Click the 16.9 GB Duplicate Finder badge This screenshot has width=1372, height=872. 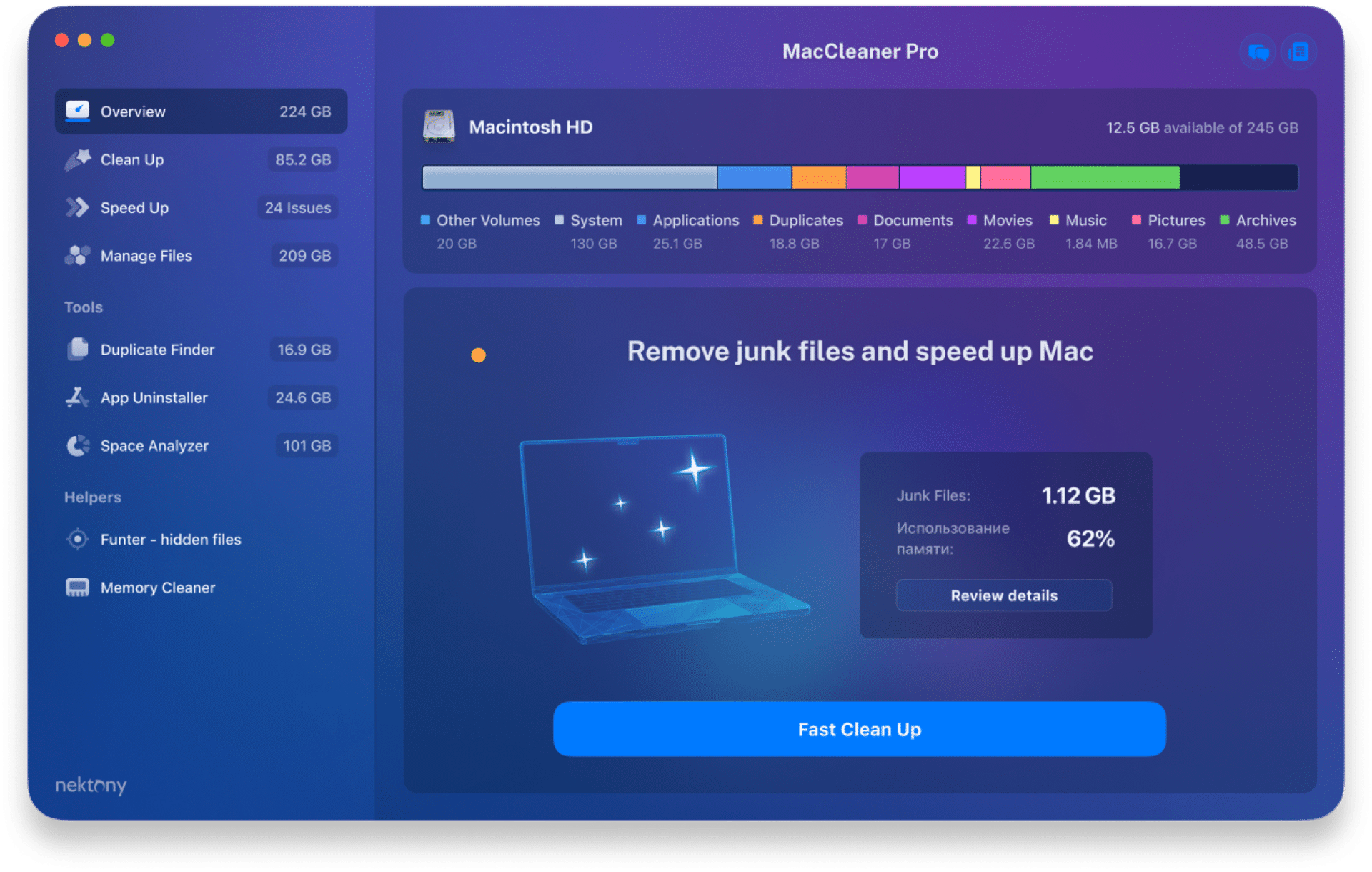tap(304, 350)
